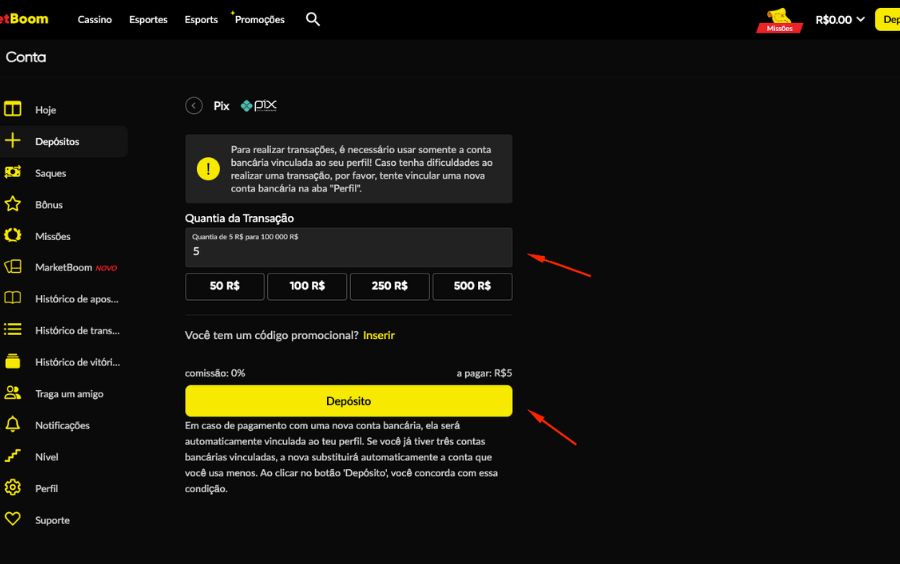
Task: Click the Suporte heart icon
Action: (13, 520)
